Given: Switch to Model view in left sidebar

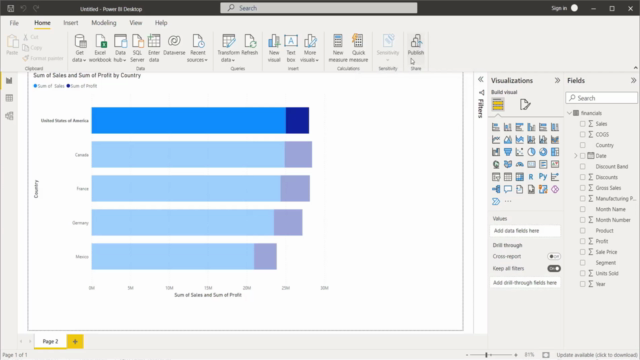Looking at the screenshot, I should [9, 116].
